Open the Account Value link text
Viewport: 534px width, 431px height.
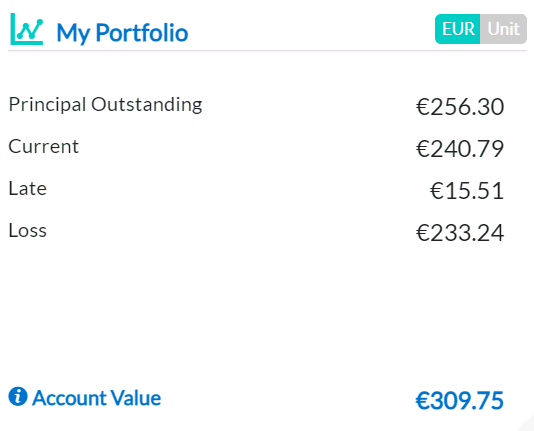click(96, 398)
